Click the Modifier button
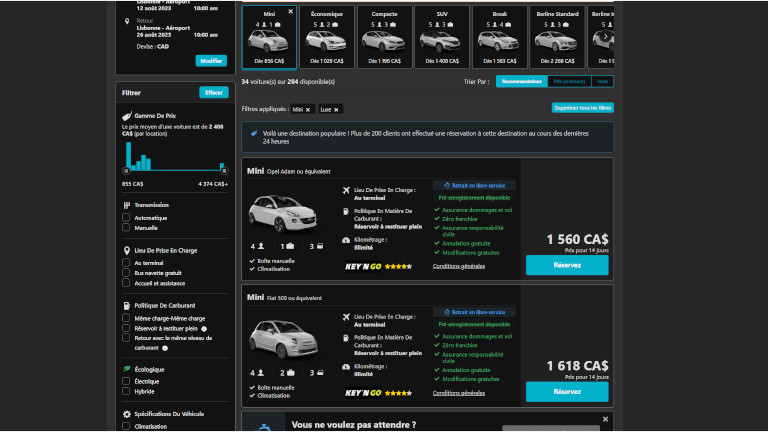Screen dimensions: 768x432 [211, 61]
